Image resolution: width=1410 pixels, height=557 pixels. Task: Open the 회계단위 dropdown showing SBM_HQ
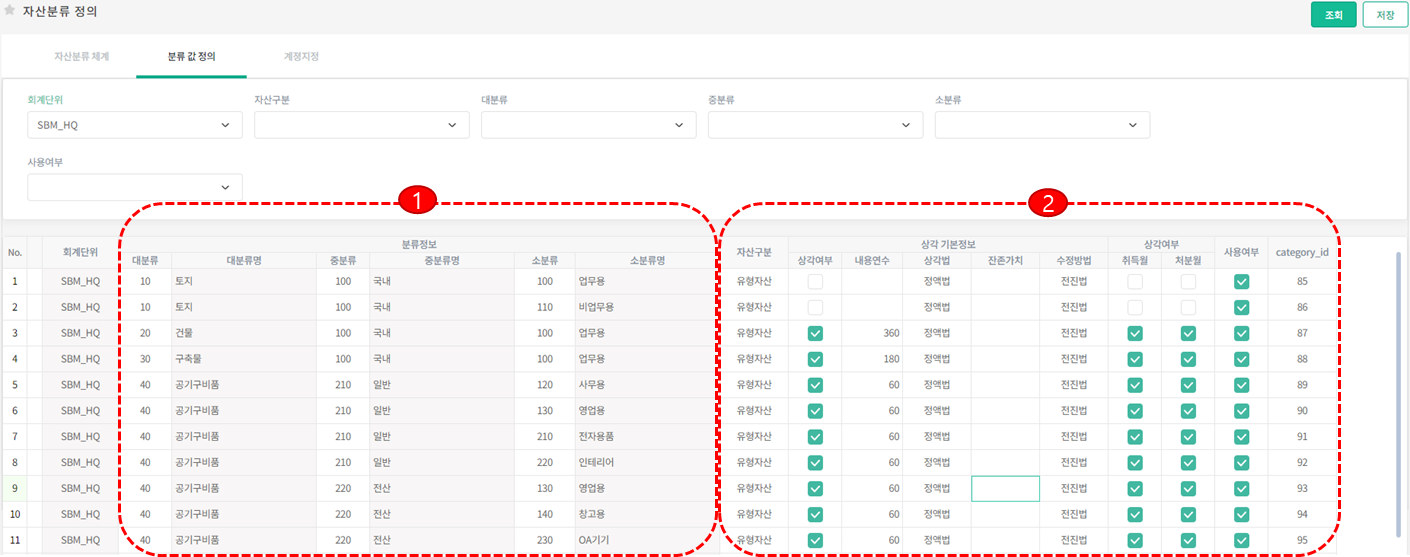point(135,125)
